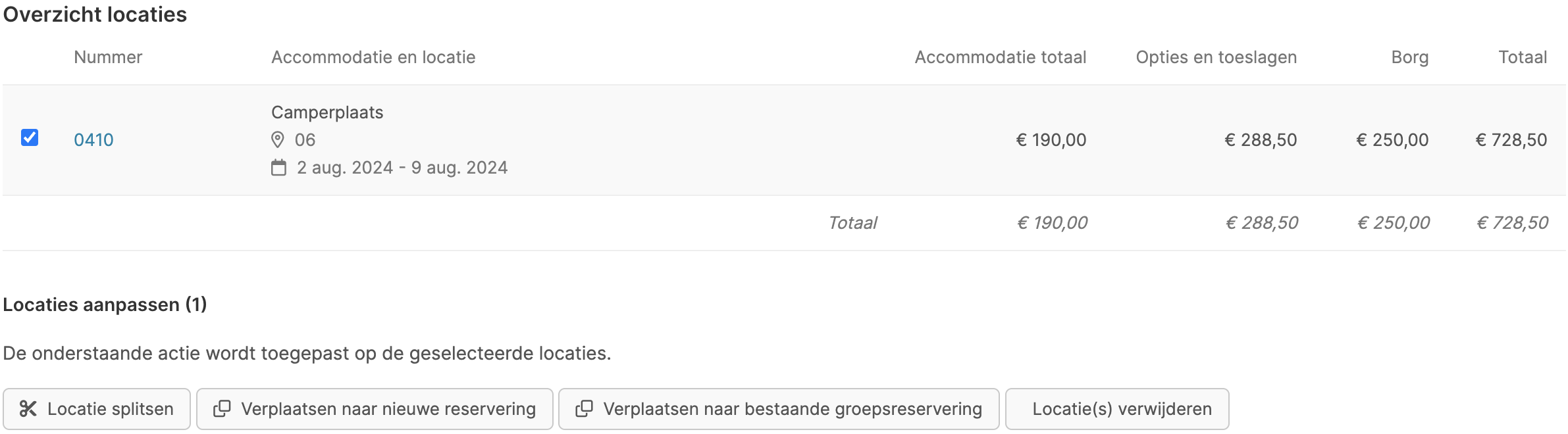Click the calendar icon beside the dates
This screenshot has width=1568, height=434.
pos(279,168)
